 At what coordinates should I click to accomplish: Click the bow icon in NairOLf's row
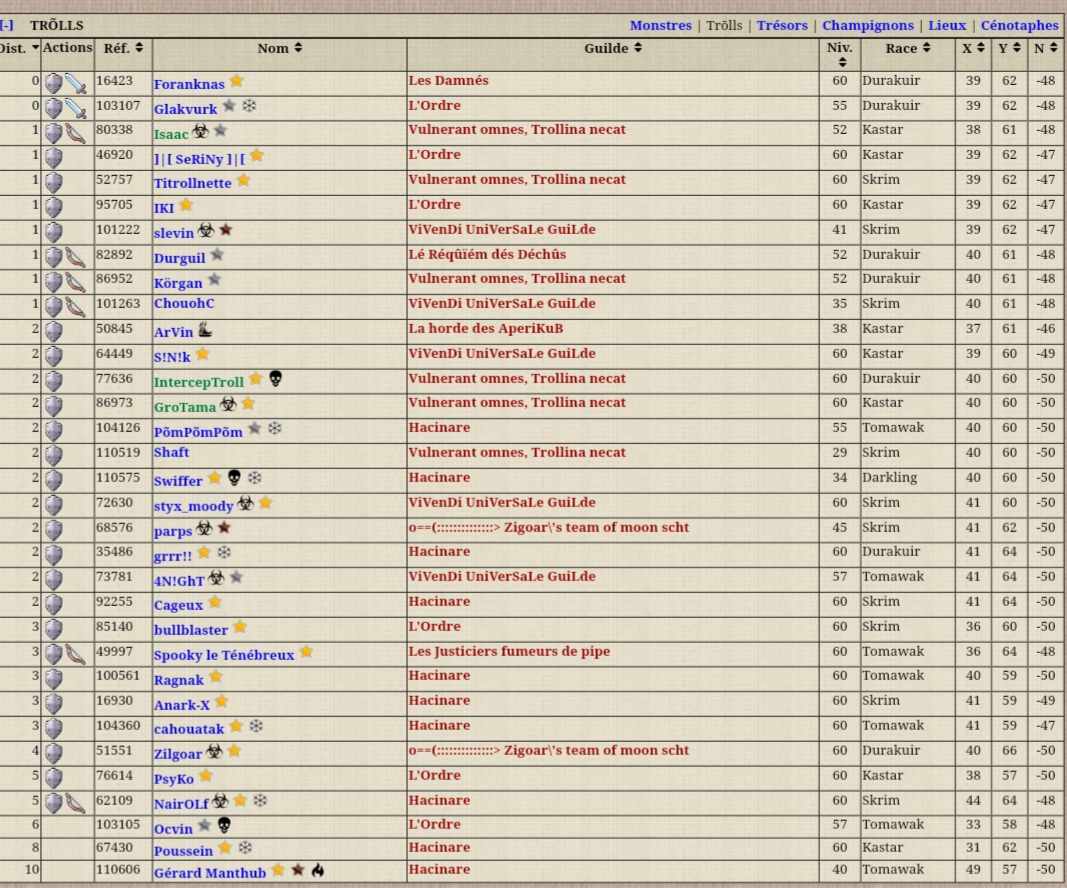point(76,803)
